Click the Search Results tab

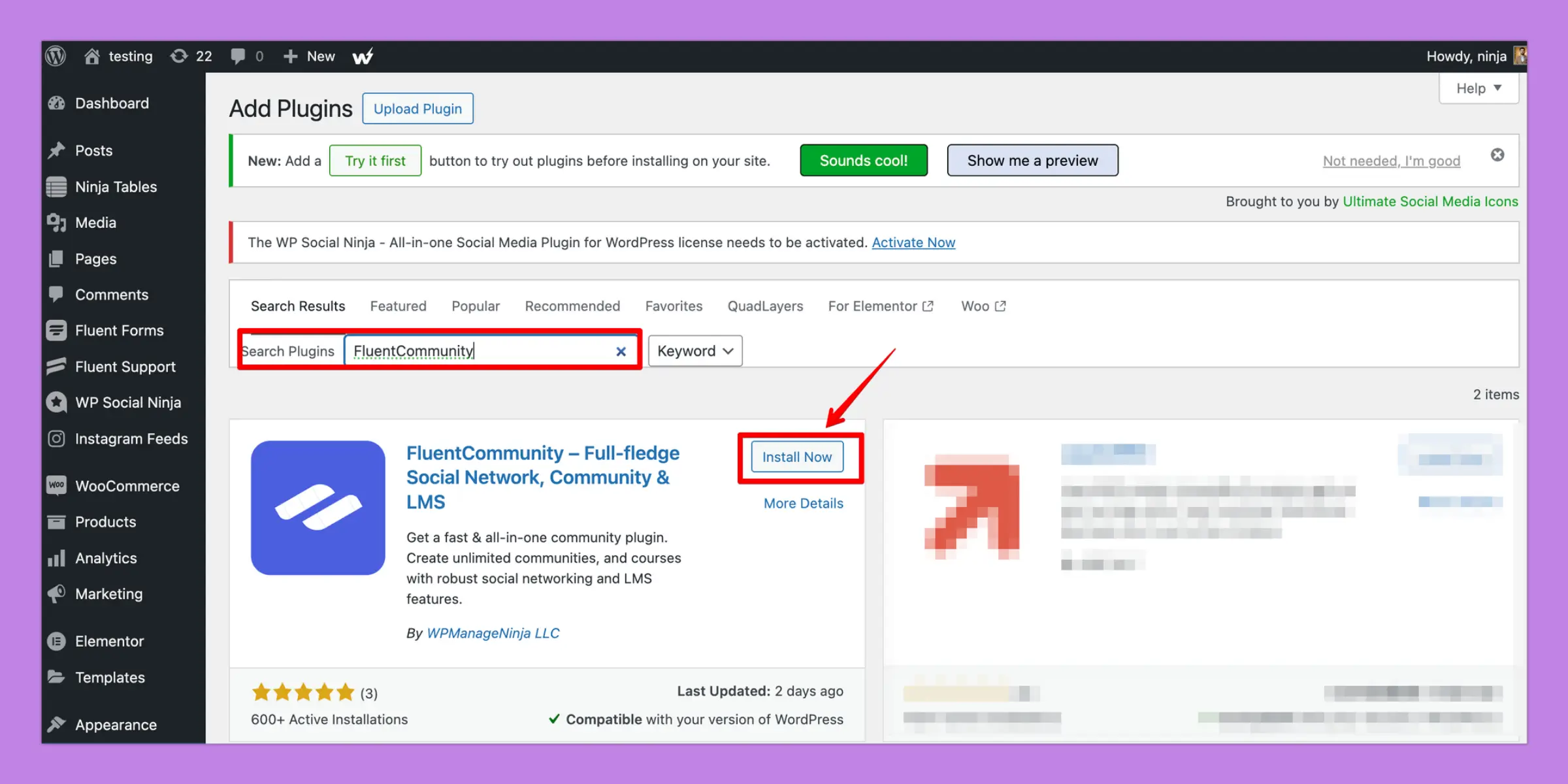[x=297, y=305]
